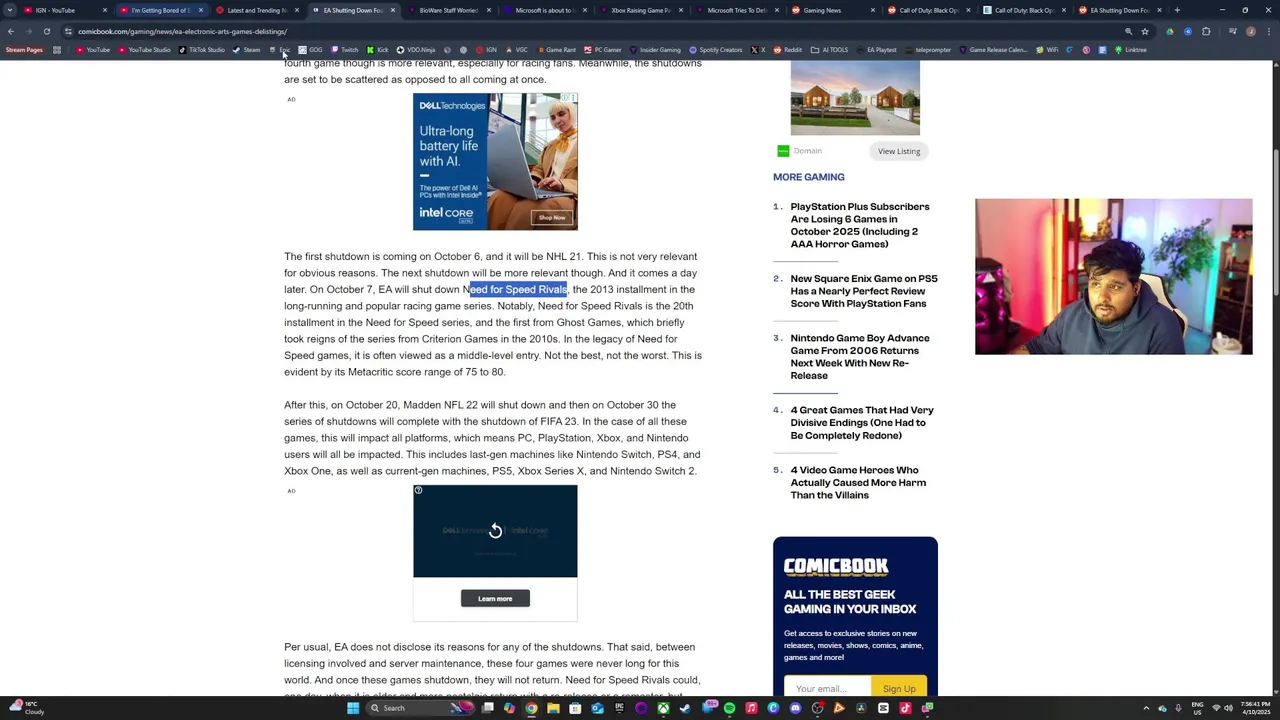Click Learn more under video ad
The image size is (1280, 720).
point(495,598)
